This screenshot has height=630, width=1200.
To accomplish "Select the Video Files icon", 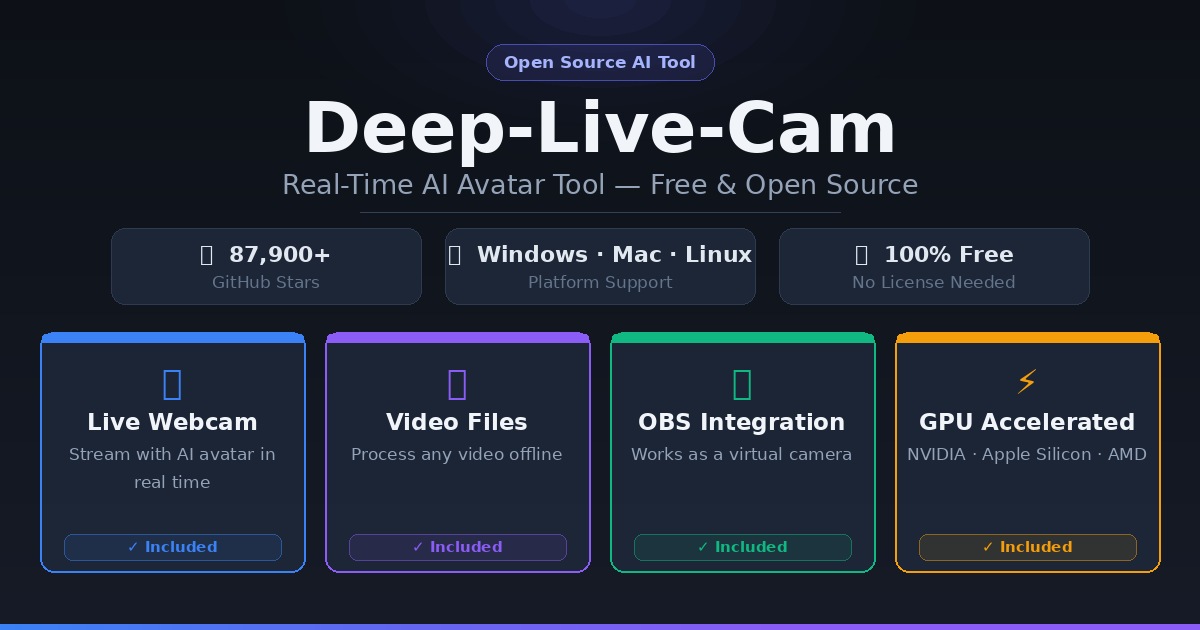I will click(457, 385).
